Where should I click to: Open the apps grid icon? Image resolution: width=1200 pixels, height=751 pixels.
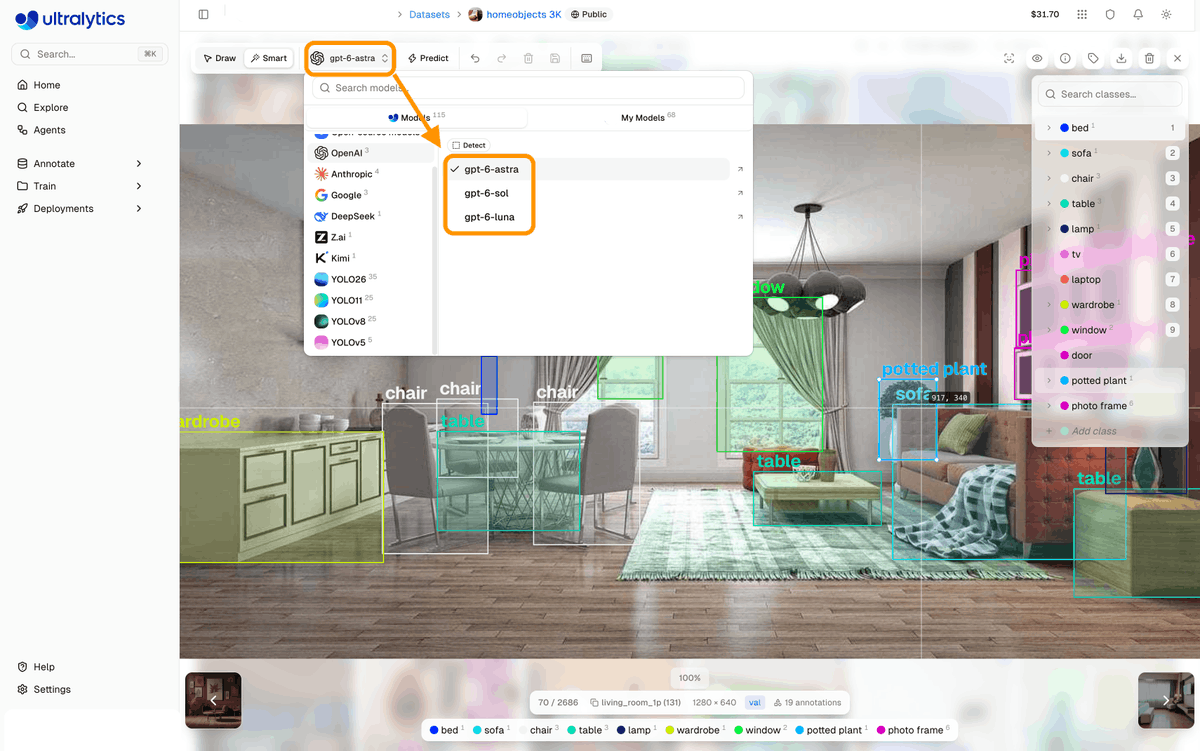click(x=1082, y=15)
